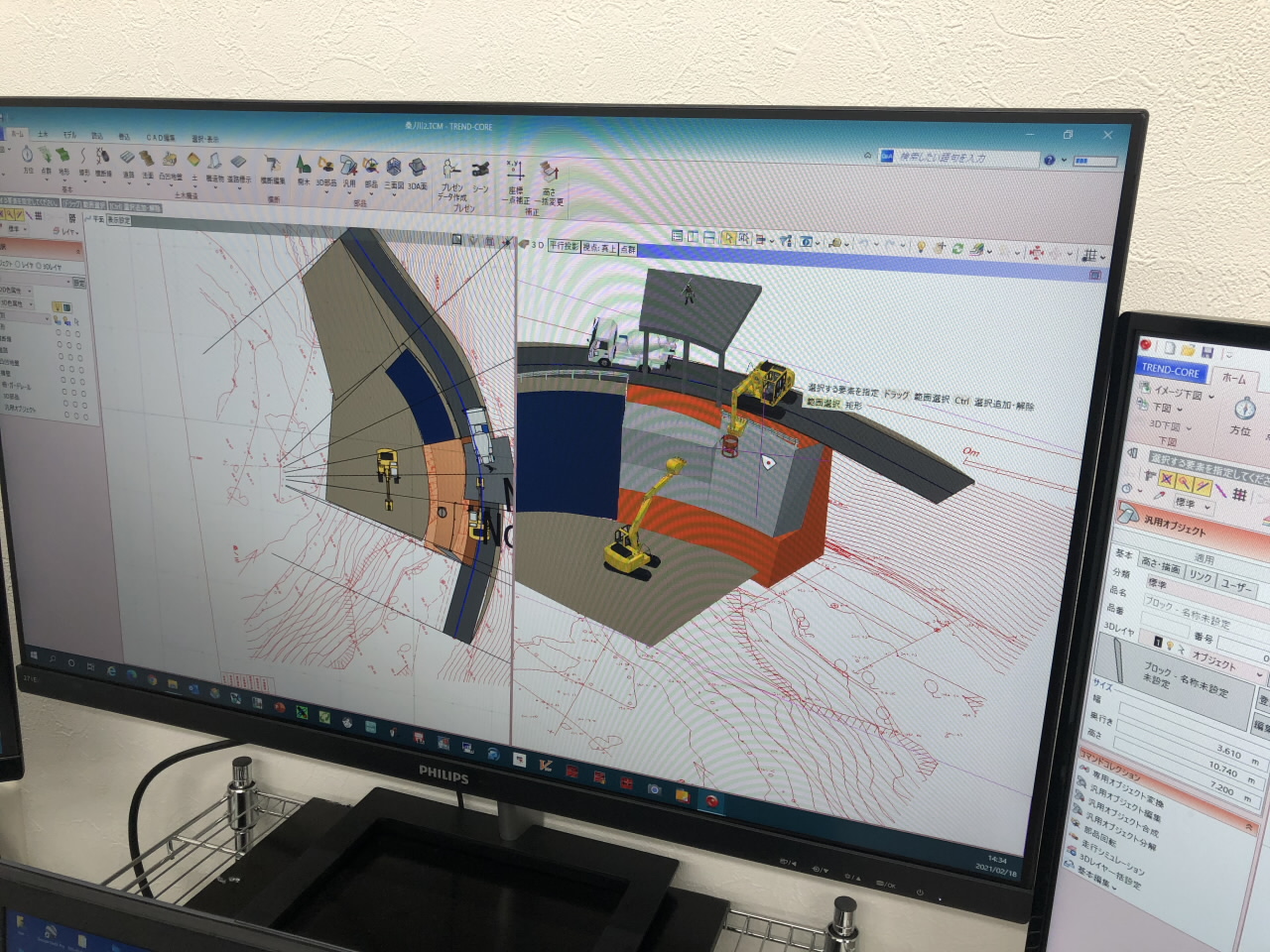Click 汎用オブジェクト変換 command
Viewport: 1270px width, 952px height.
tap(1127, 788)
